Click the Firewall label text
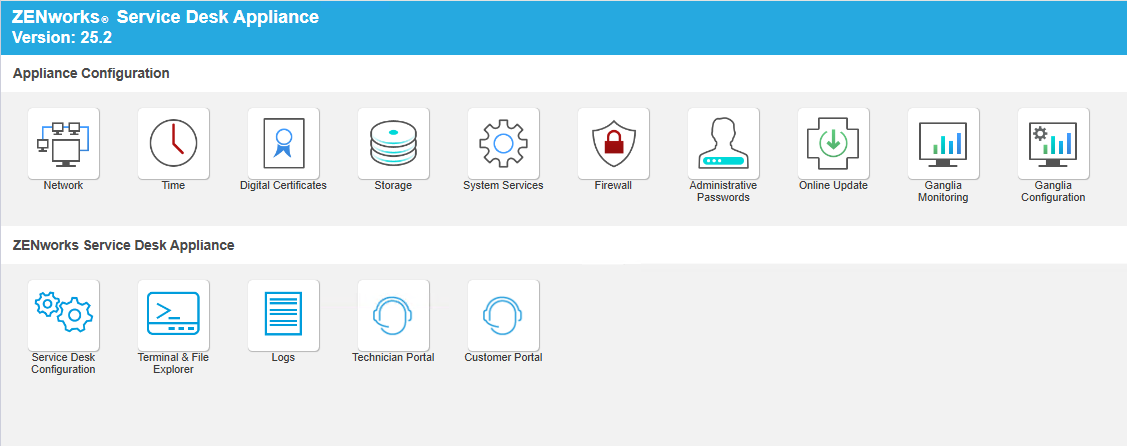 (x=613, y=185)
